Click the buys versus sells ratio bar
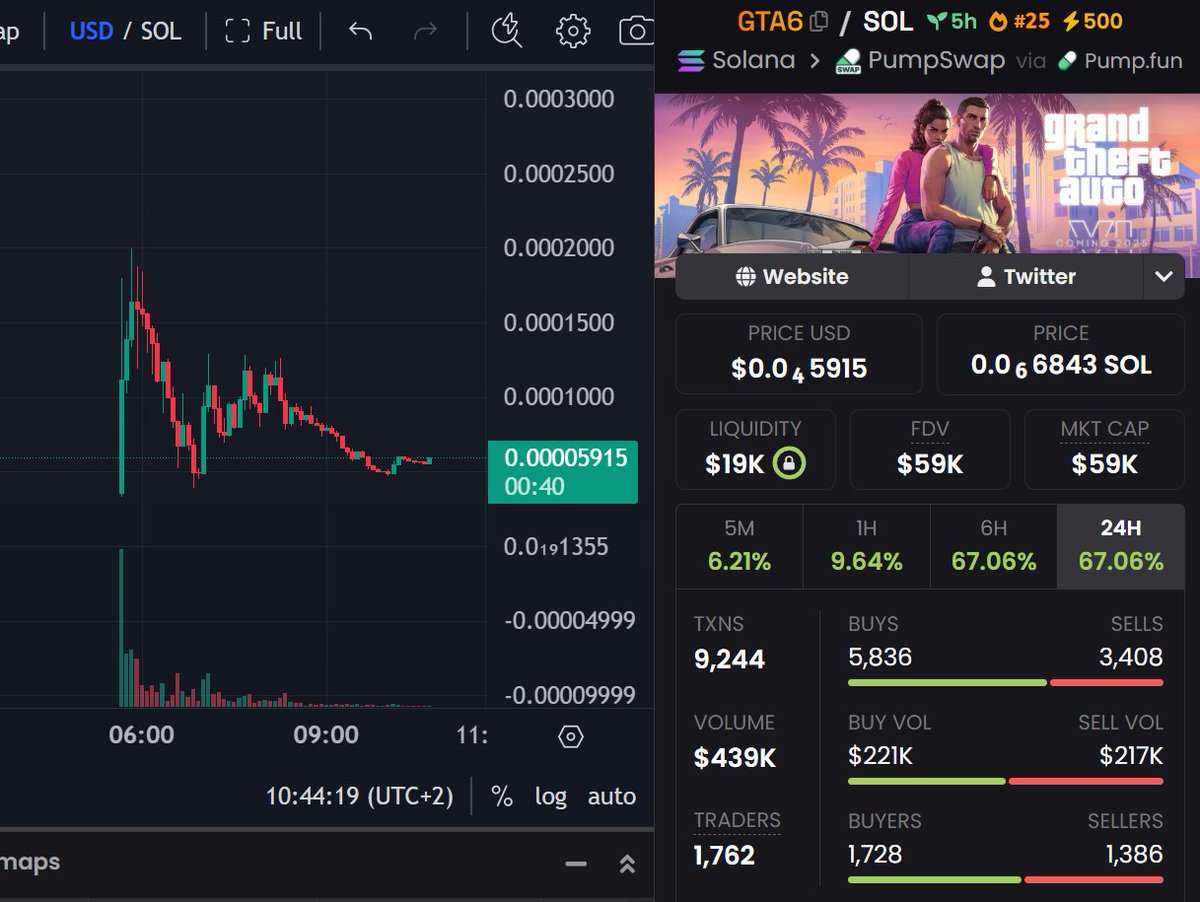The height and width of the screenshot is (902, 1200). (1006, 683)
